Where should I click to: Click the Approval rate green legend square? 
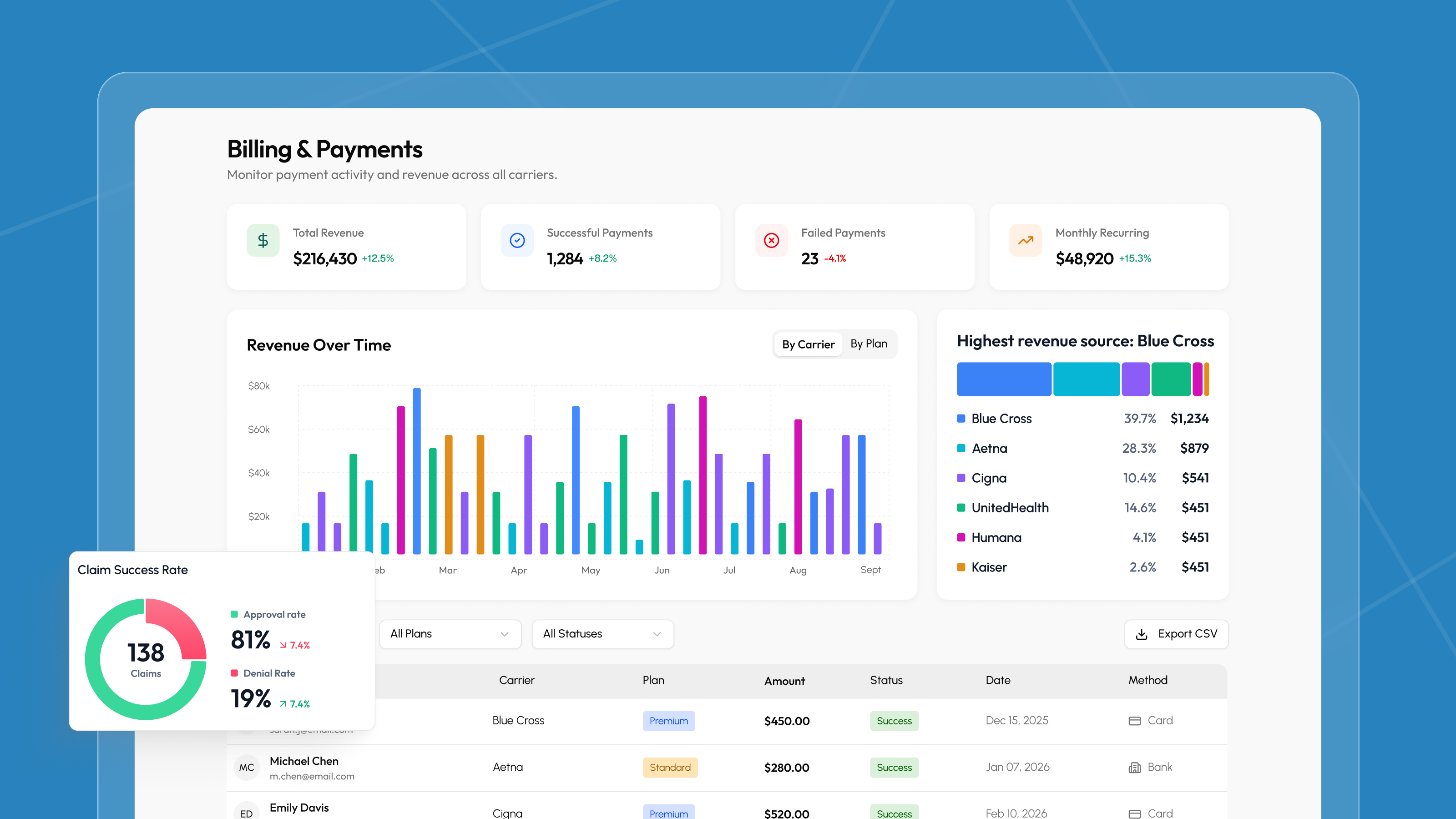pos(233,613)
